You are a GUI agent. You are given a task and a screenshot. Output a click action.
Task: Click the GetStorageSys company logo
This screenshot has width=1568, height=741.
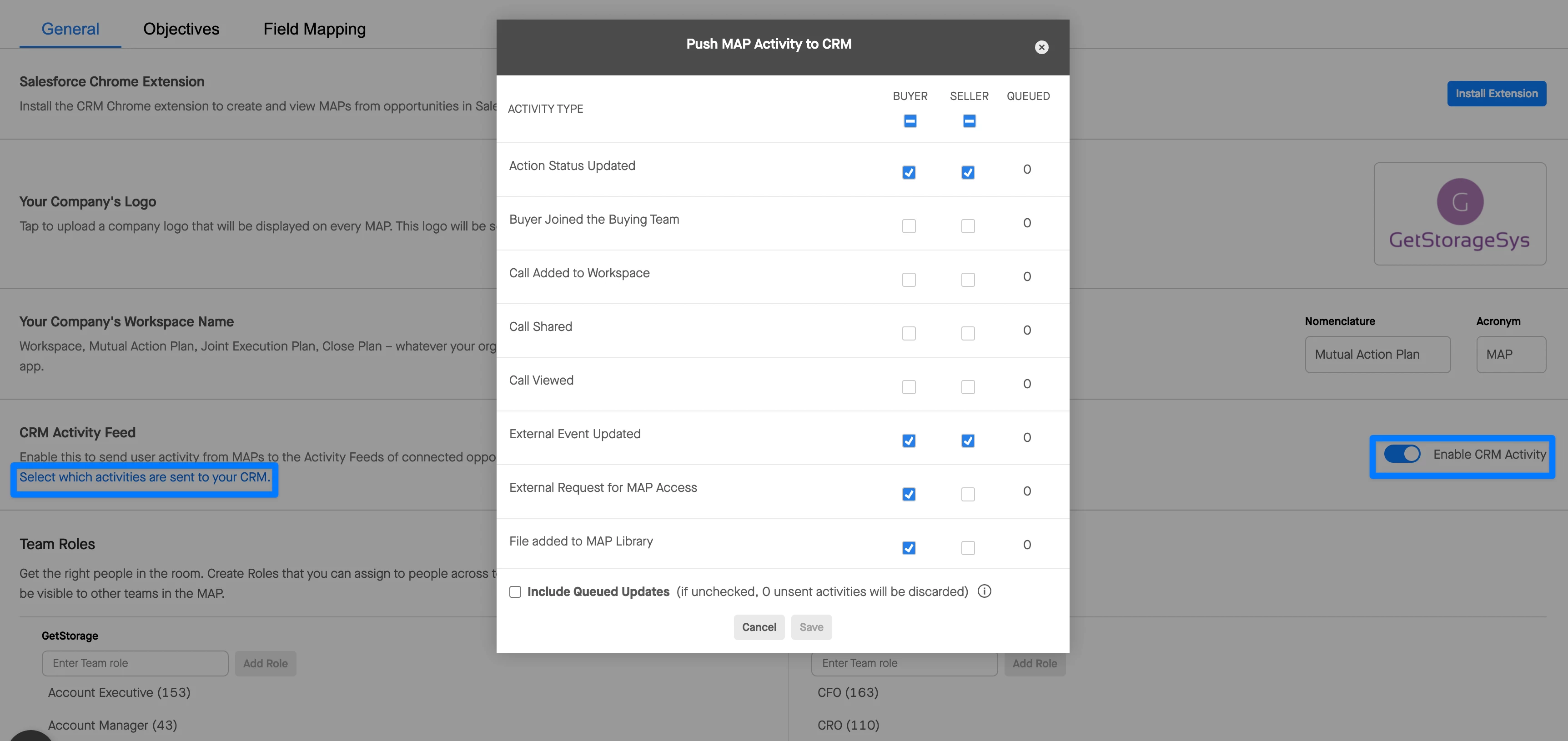1460,214
